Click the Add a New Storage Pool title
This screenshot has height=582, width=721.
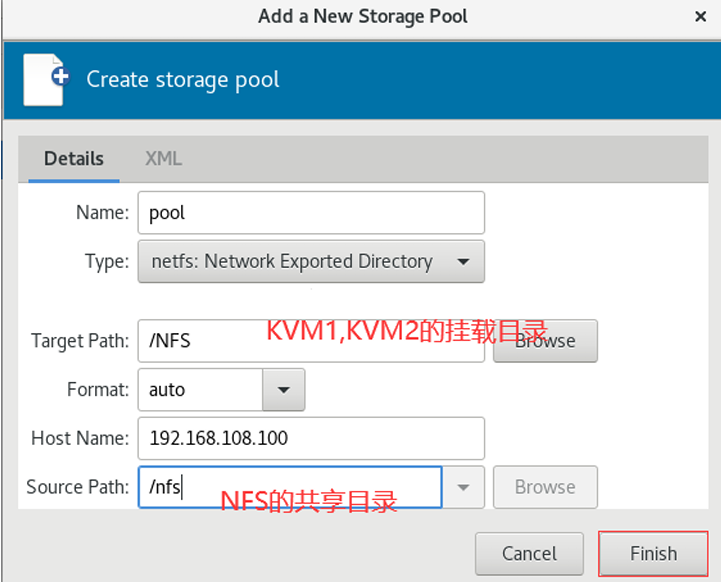click(363, 17)
